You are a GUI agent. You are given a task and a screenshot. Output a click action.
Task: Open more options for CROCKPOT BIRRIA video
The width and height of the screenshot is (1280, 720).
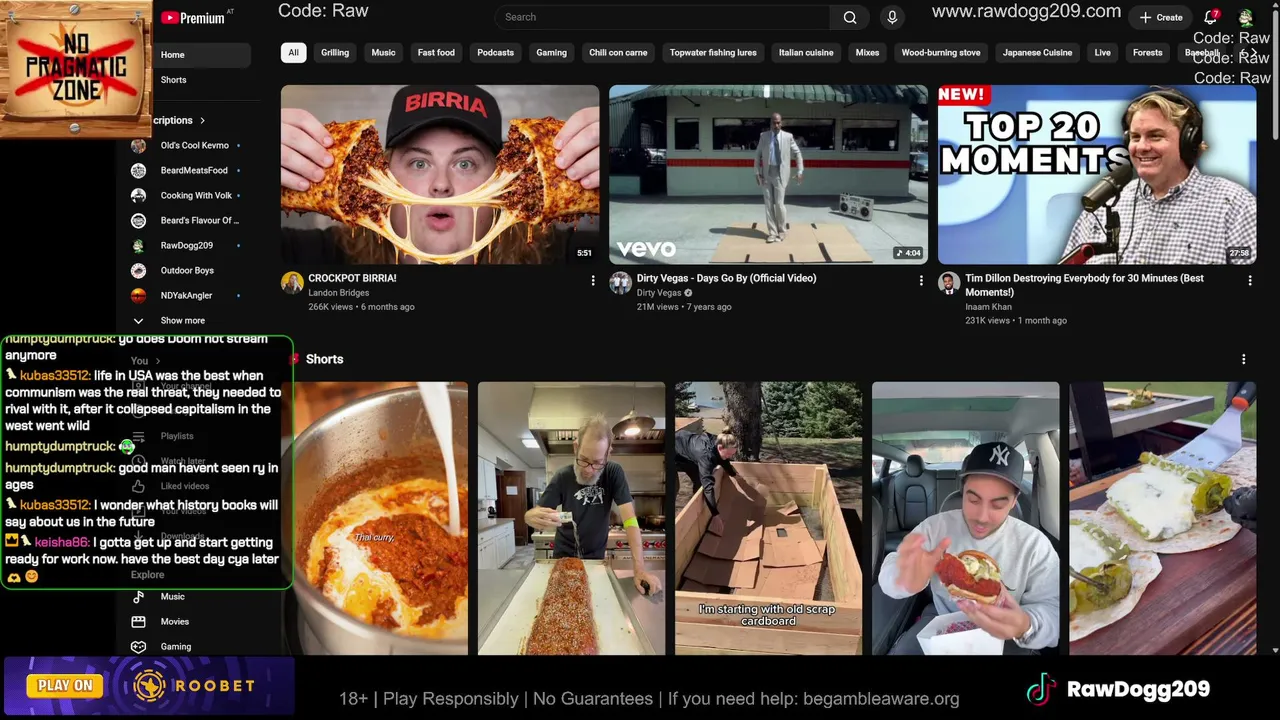click(x=592, y=281)
